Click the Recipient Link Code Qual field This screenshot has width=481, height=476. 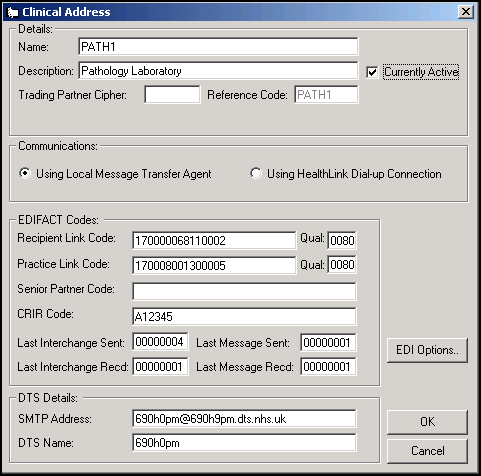click(342, 240)
